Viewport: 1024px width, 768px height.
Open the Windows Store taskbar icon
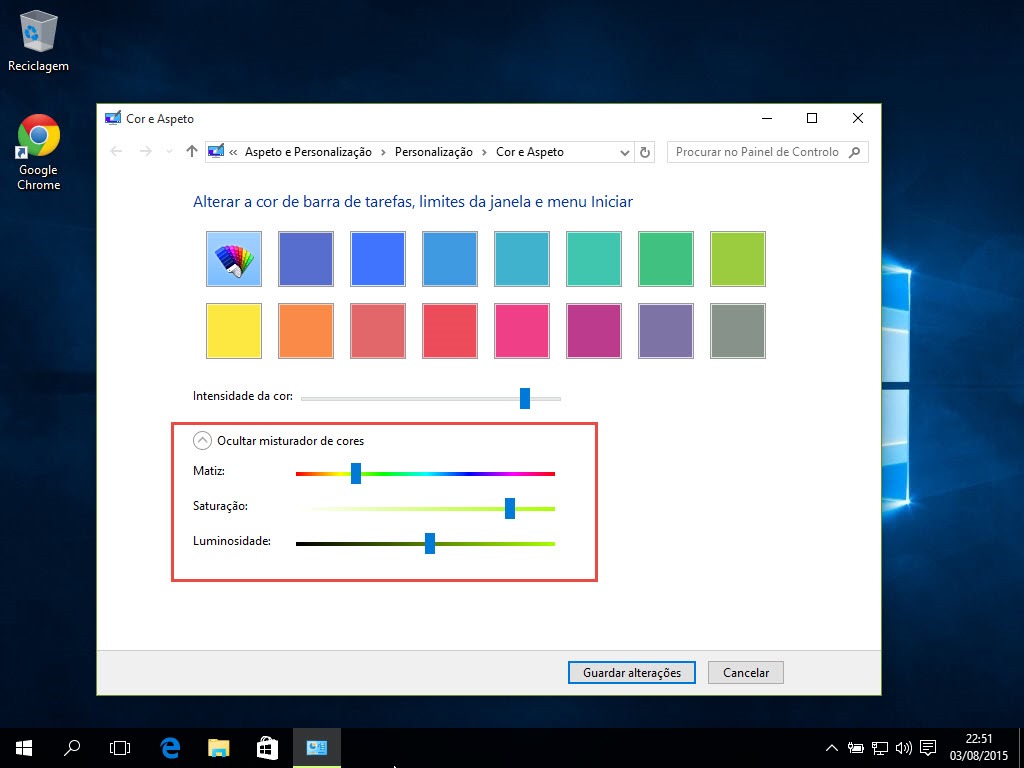click(x=267, y=747)
